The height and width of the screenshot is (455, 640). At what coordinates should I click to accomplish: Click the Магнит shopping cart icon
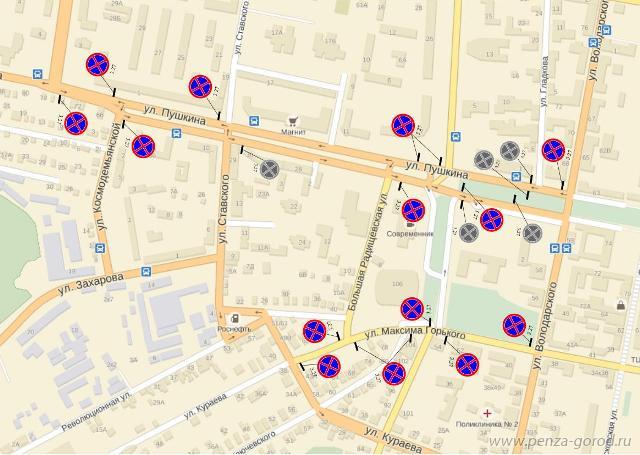click(294, 118)
